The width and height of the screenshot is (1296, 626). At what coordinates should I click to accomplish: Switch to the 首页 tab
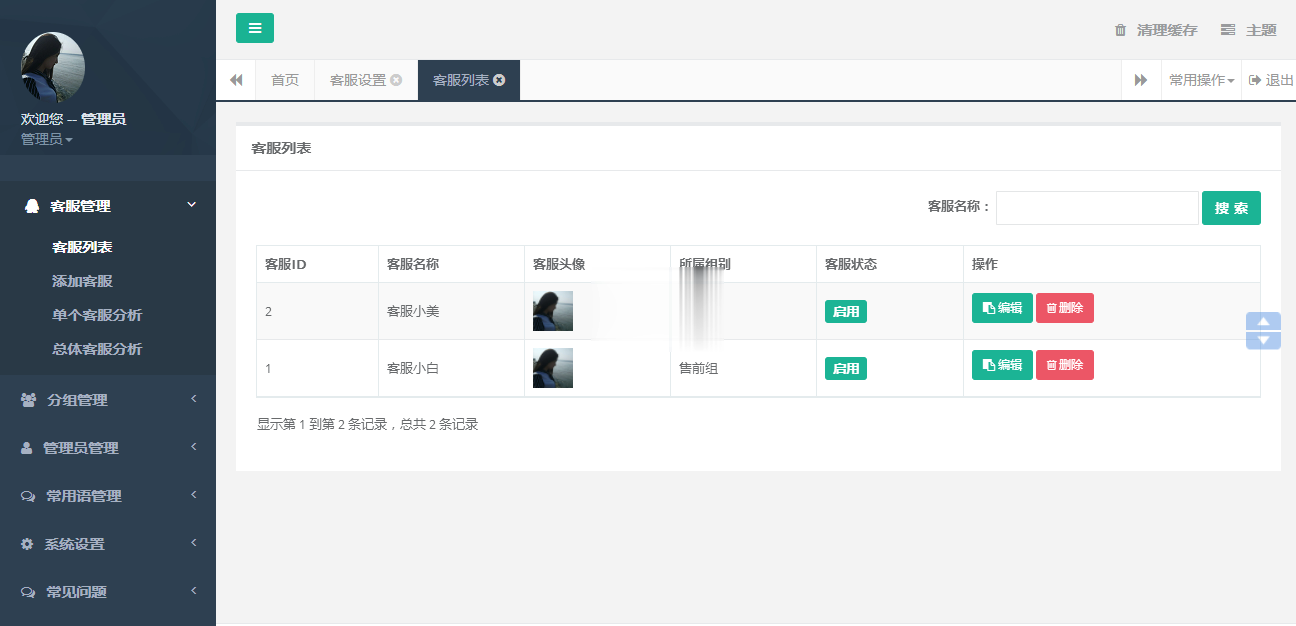coord(285,80)
